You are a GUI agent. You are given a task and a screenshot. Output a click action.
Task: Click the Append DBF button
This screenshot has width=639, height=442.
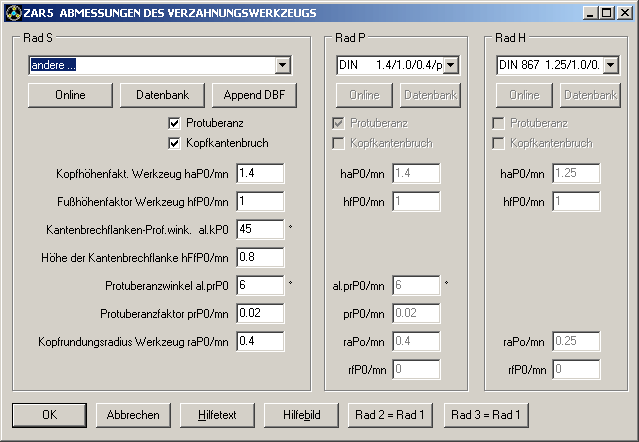(252, 95)
